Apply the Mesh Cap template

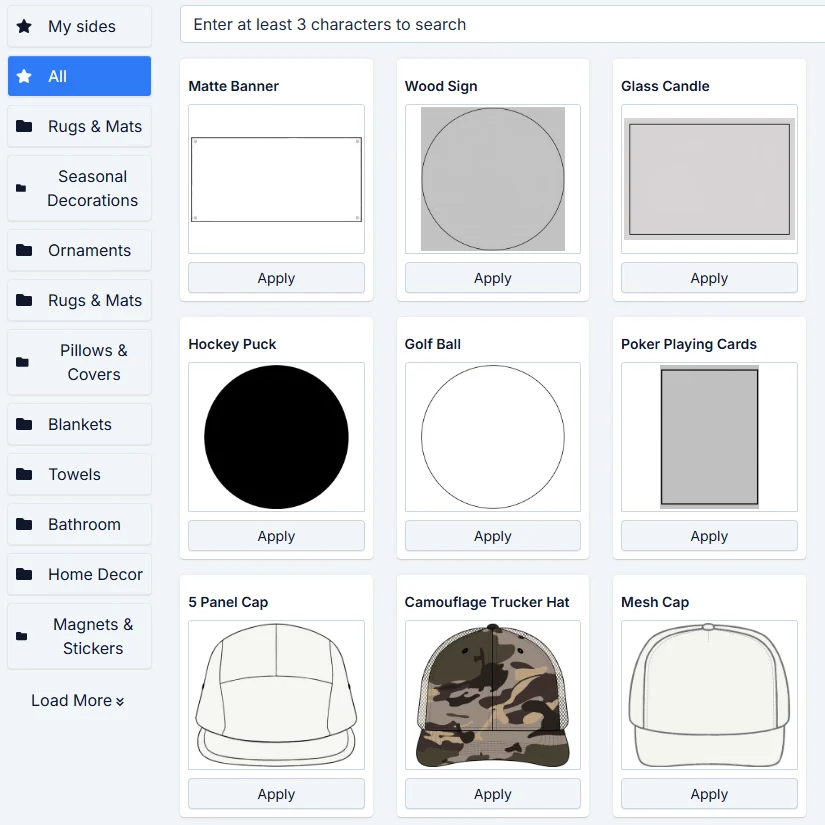(x=709, y=793)
